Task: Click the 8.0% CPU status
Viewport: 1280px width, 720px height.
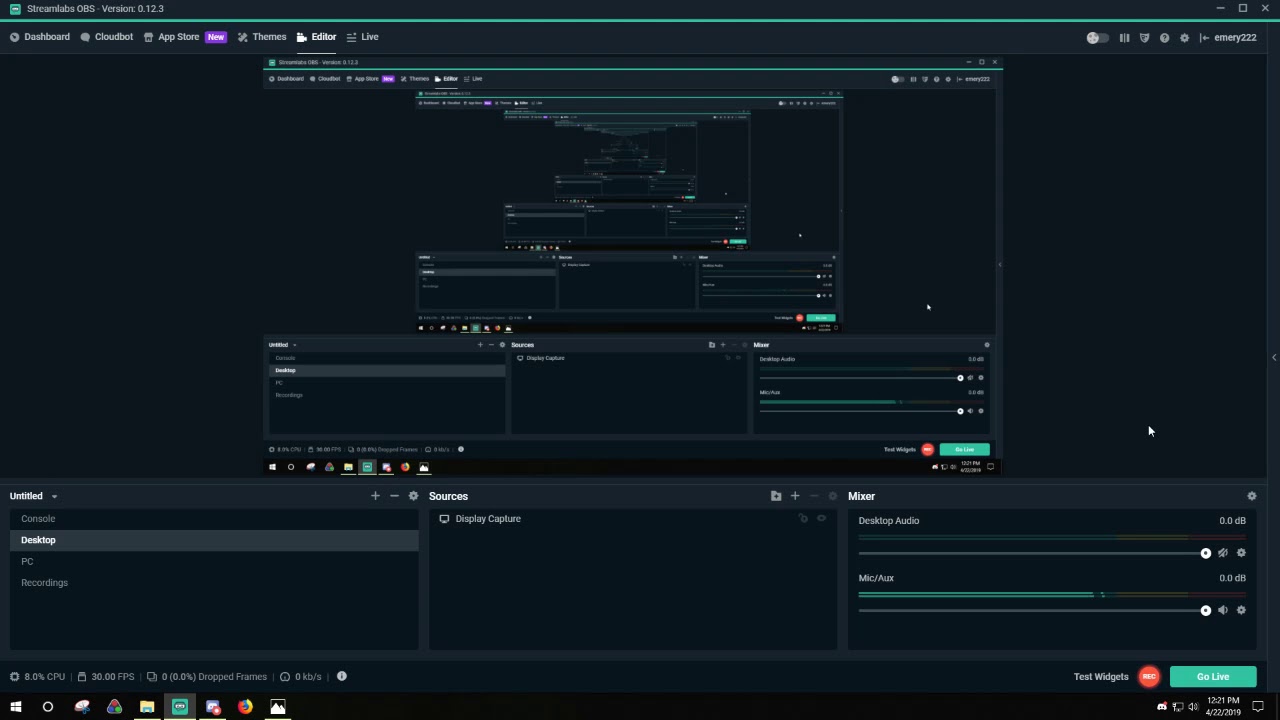Action: (x=38, y=677)
